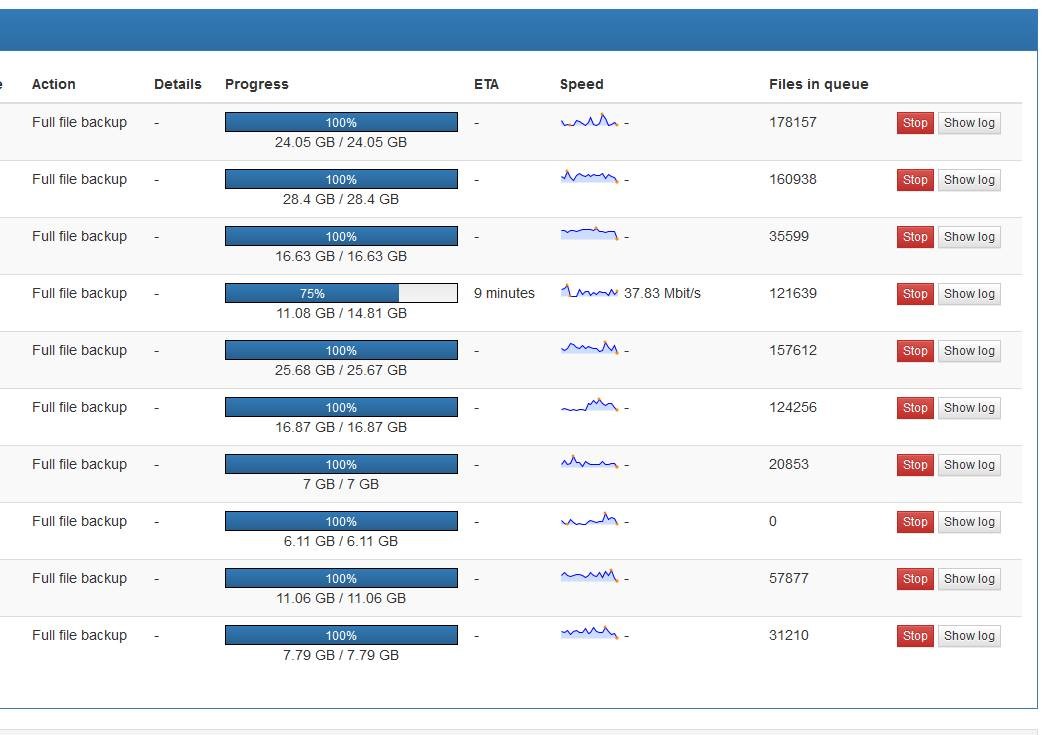Click the '9 minutes' ETA value
Viewport: 1043px width, 735px height.
504,293
